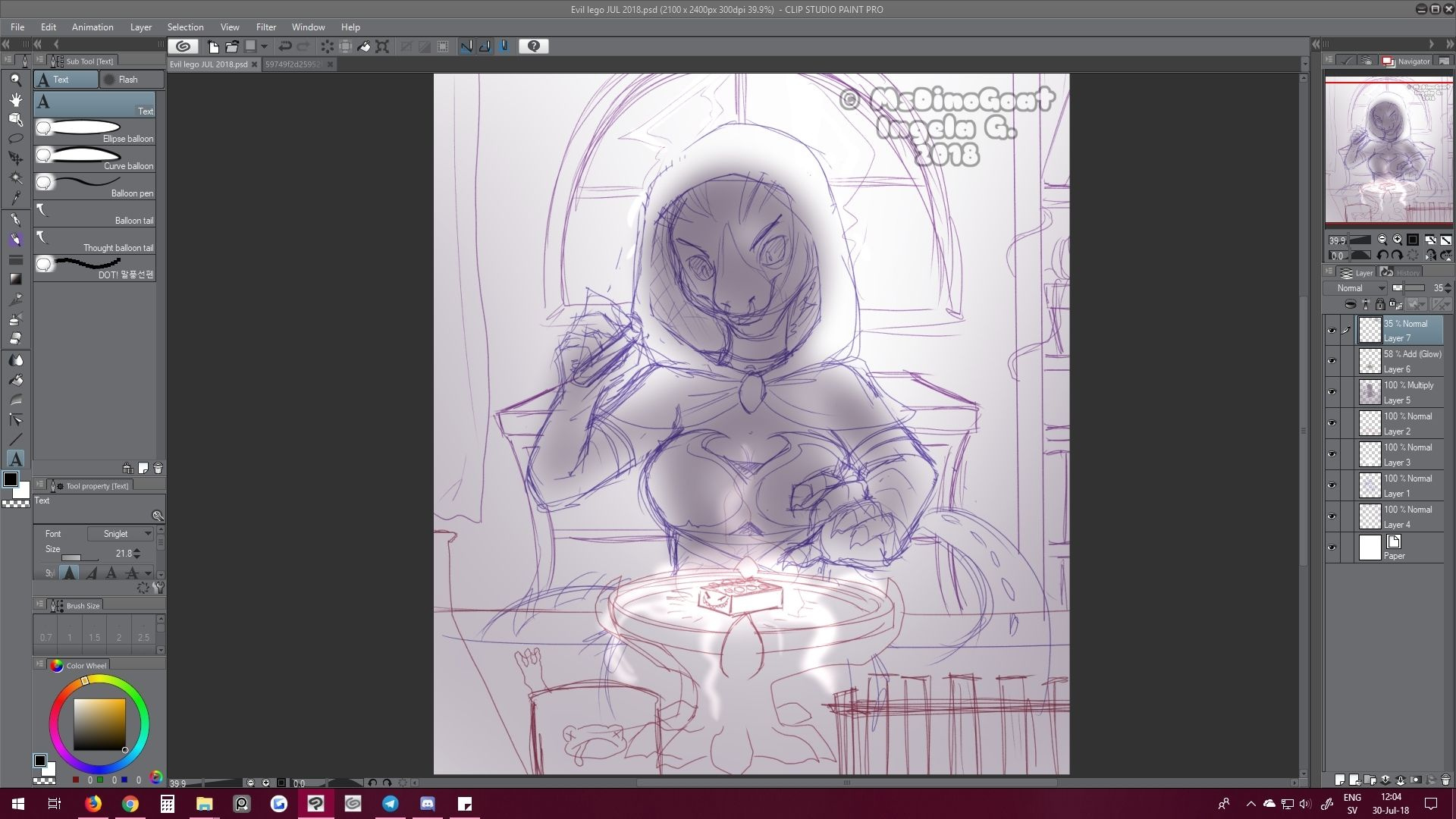The width and height of the screenshot is (1456, 819).
Task: Open the Clip Studio launcher icon
Action: (183, 46)
